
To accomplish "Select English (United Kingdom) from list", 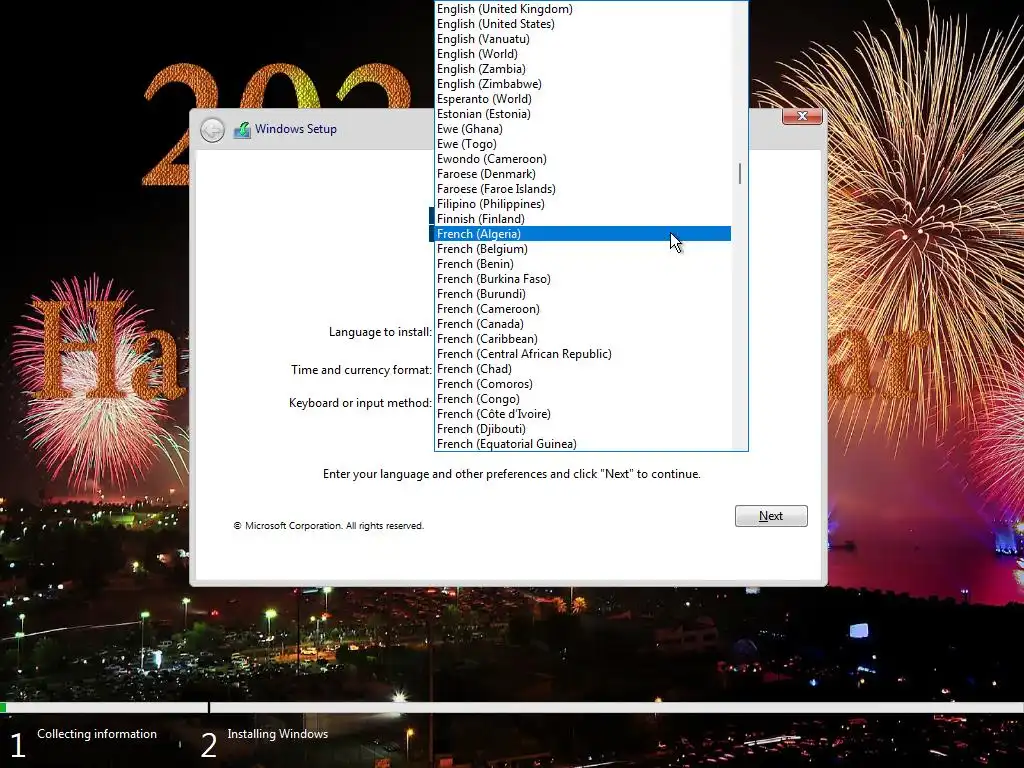I will (x=583, y=8).
